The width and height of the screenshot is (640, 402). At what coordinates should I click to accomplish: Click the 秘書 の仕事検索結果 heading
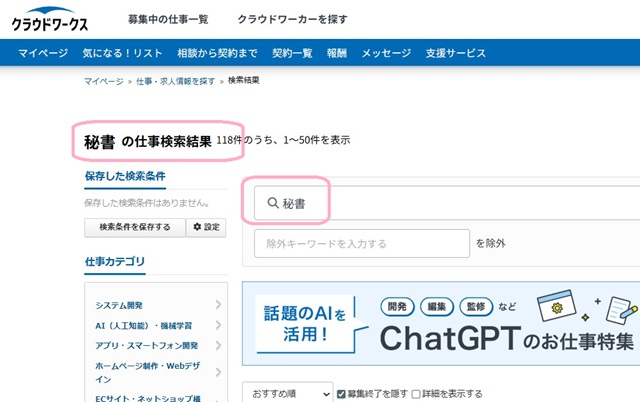click(x=148, y=142)
